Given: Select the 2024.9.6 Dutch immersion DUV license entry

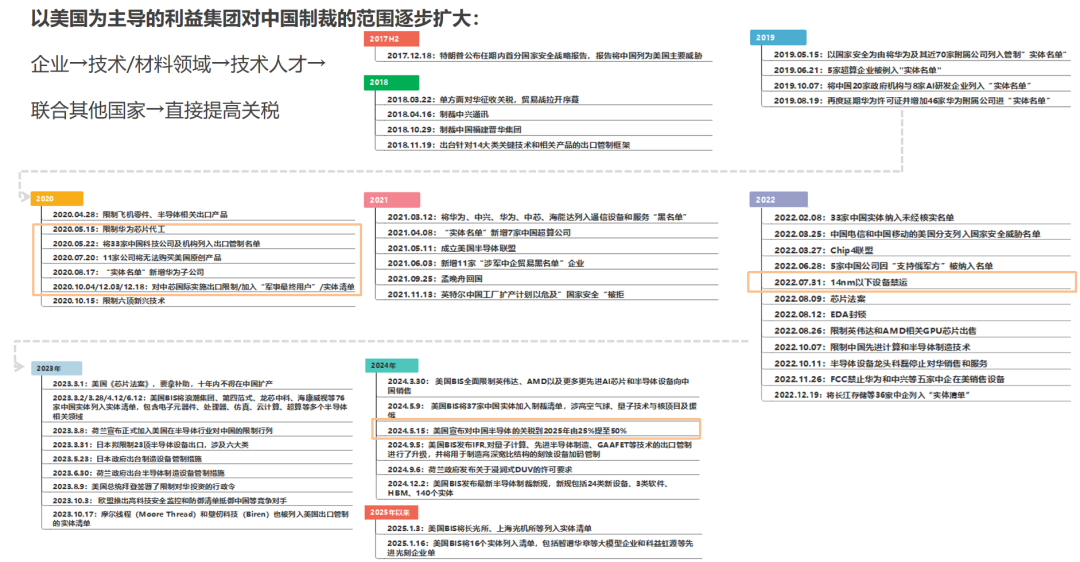Looking at the screenshot, I should coord(479,470).
